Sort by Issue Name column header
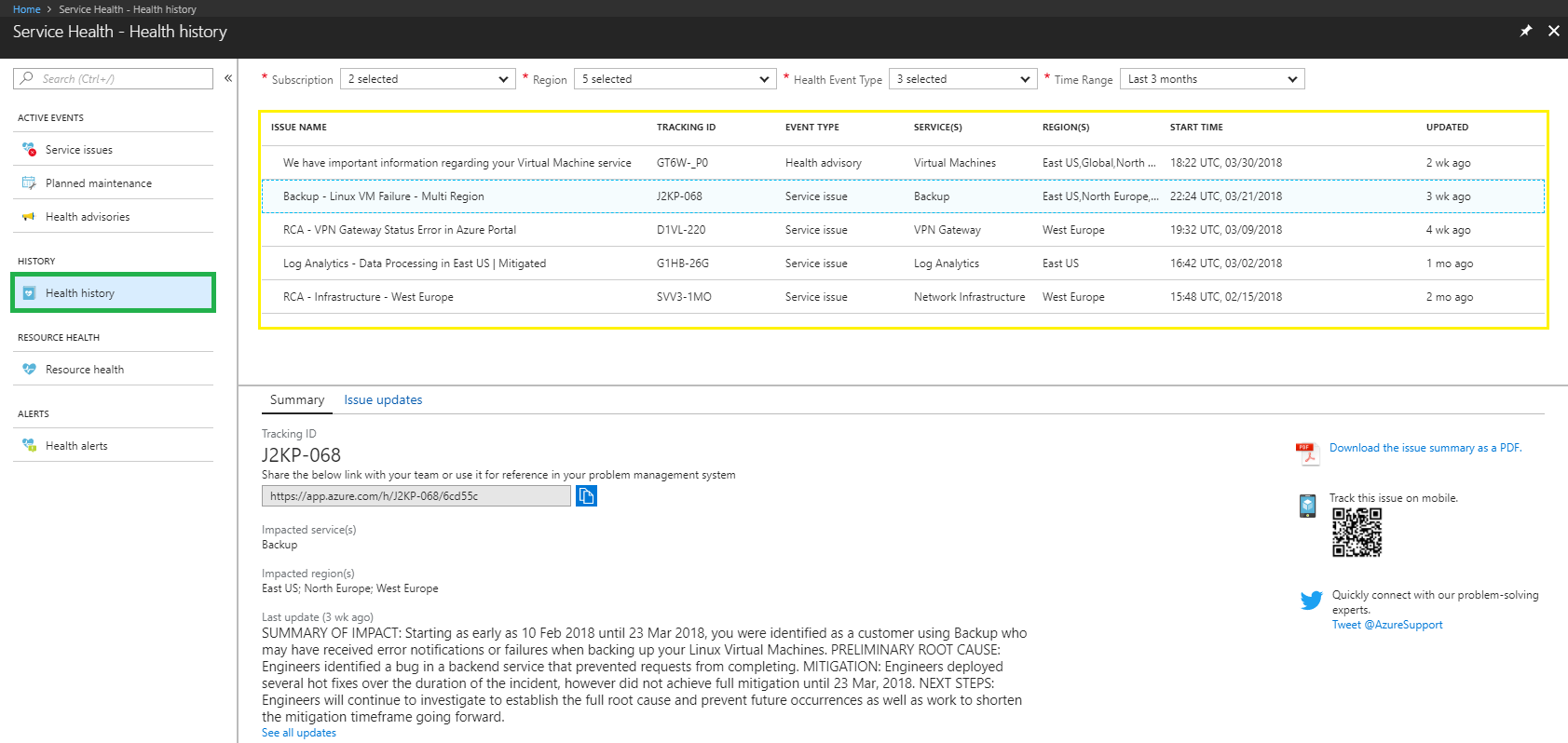 pos(299,128)
